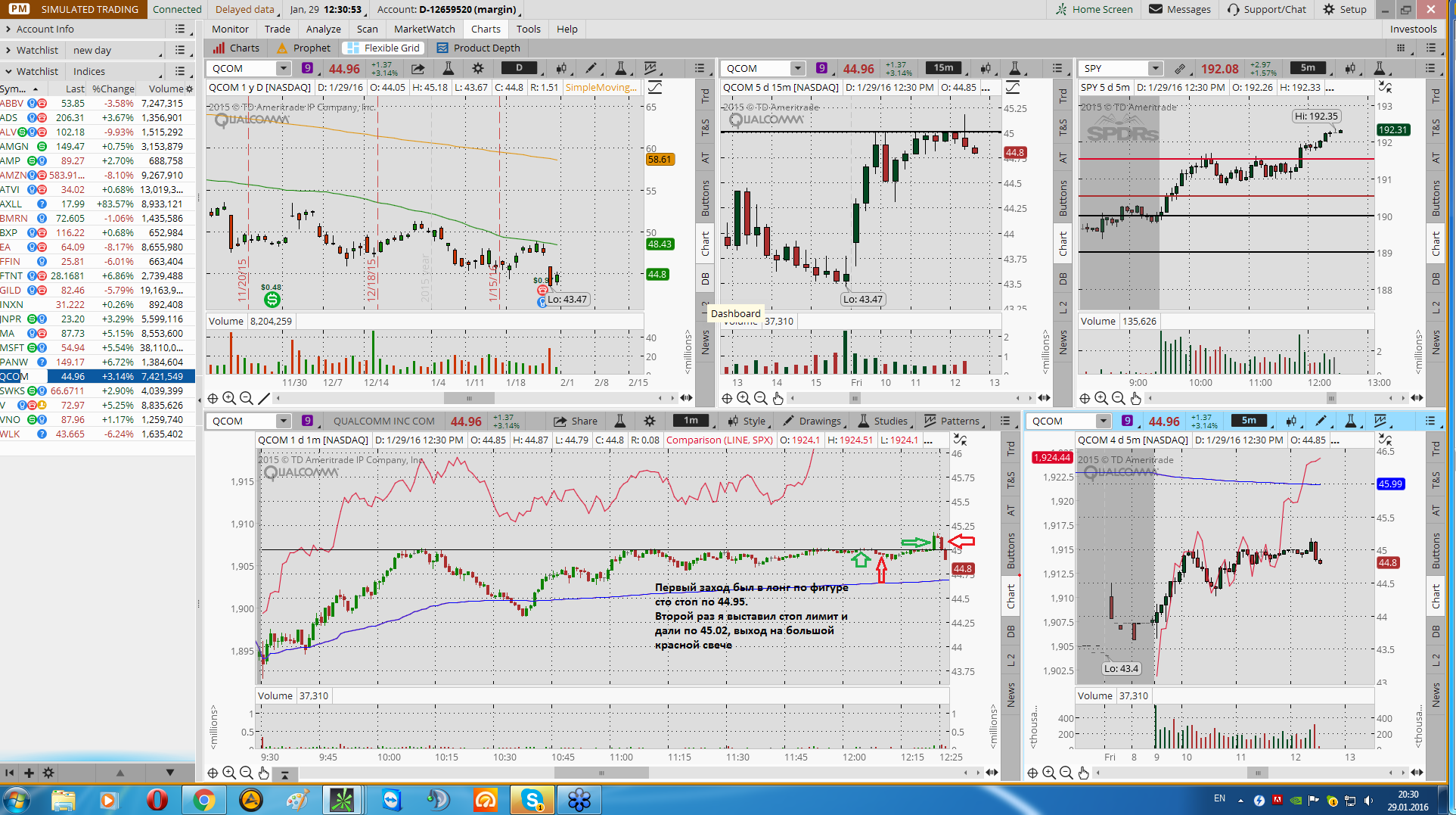Viewport: 1456px width, 815px height.
Task: Open symbol dropdown in top-left QCOM chart
Action: tap(283, 68)
